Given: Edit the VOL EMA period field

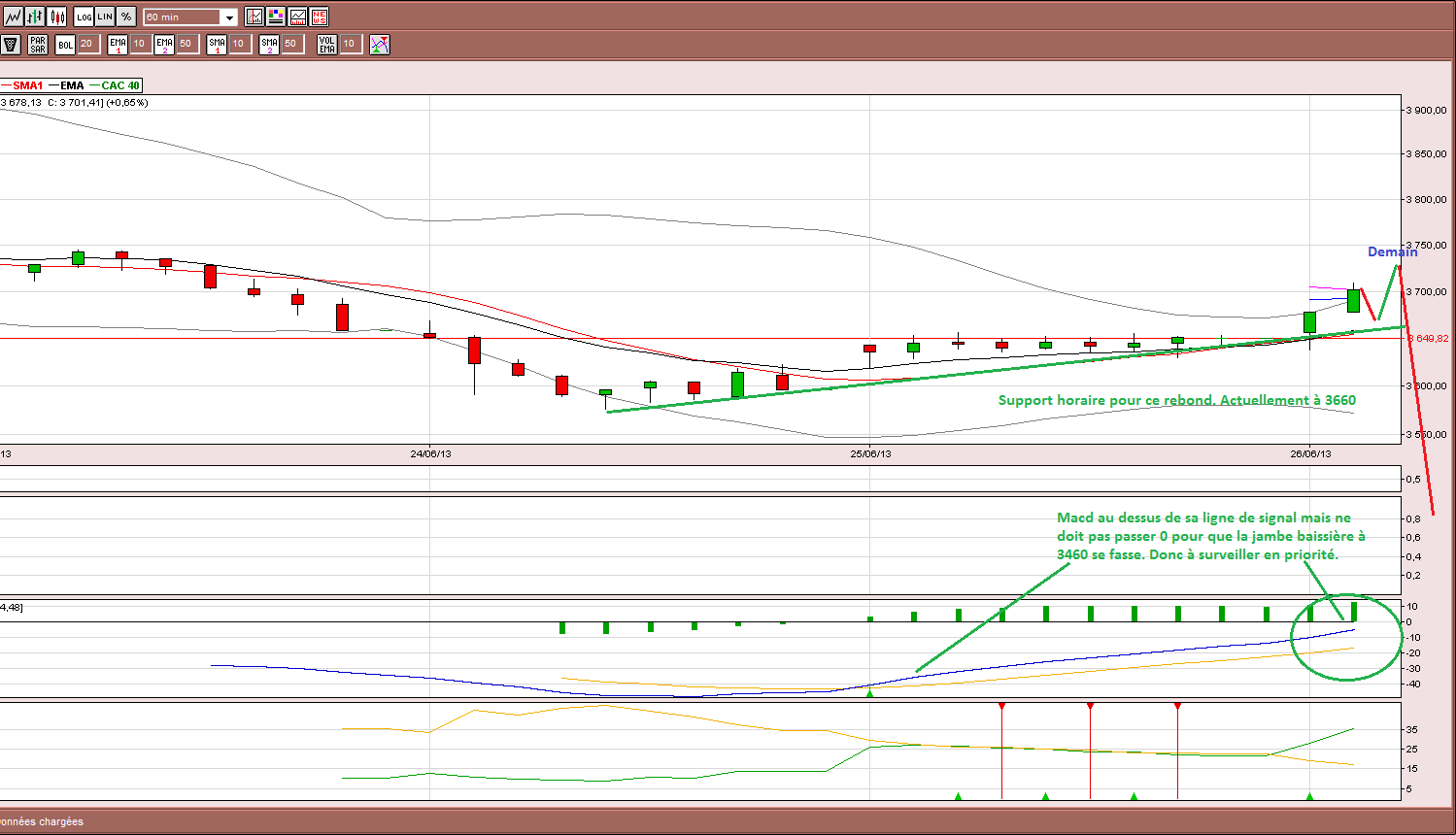Looking at the screenshot, I should click(352, 44).
